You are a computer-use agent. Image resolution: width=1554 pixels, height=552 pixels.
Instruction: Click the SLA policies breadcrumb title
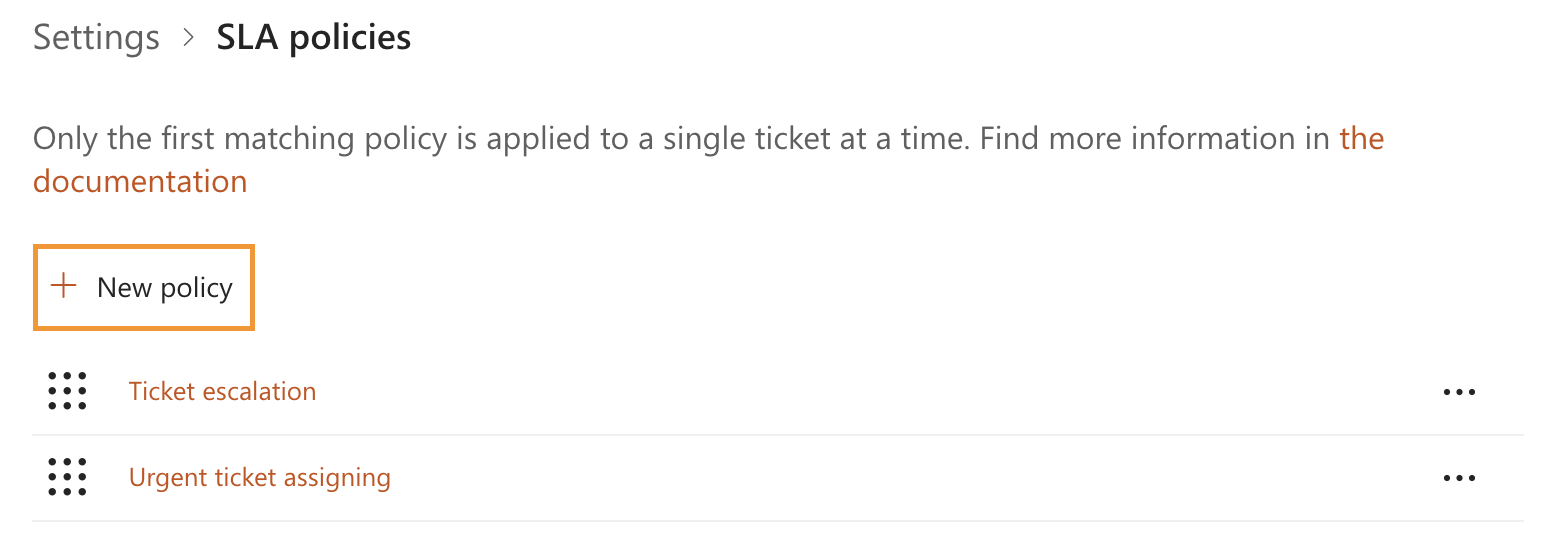point(313,38)
